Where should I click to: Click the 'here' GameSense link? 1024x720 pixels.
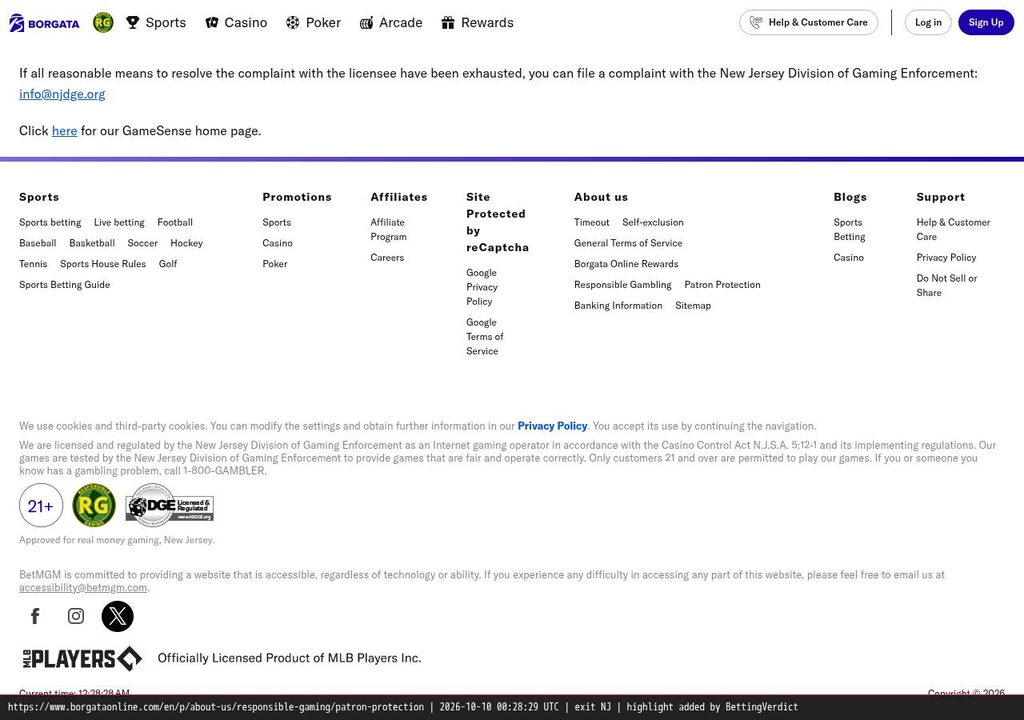[x=65, y=131]
